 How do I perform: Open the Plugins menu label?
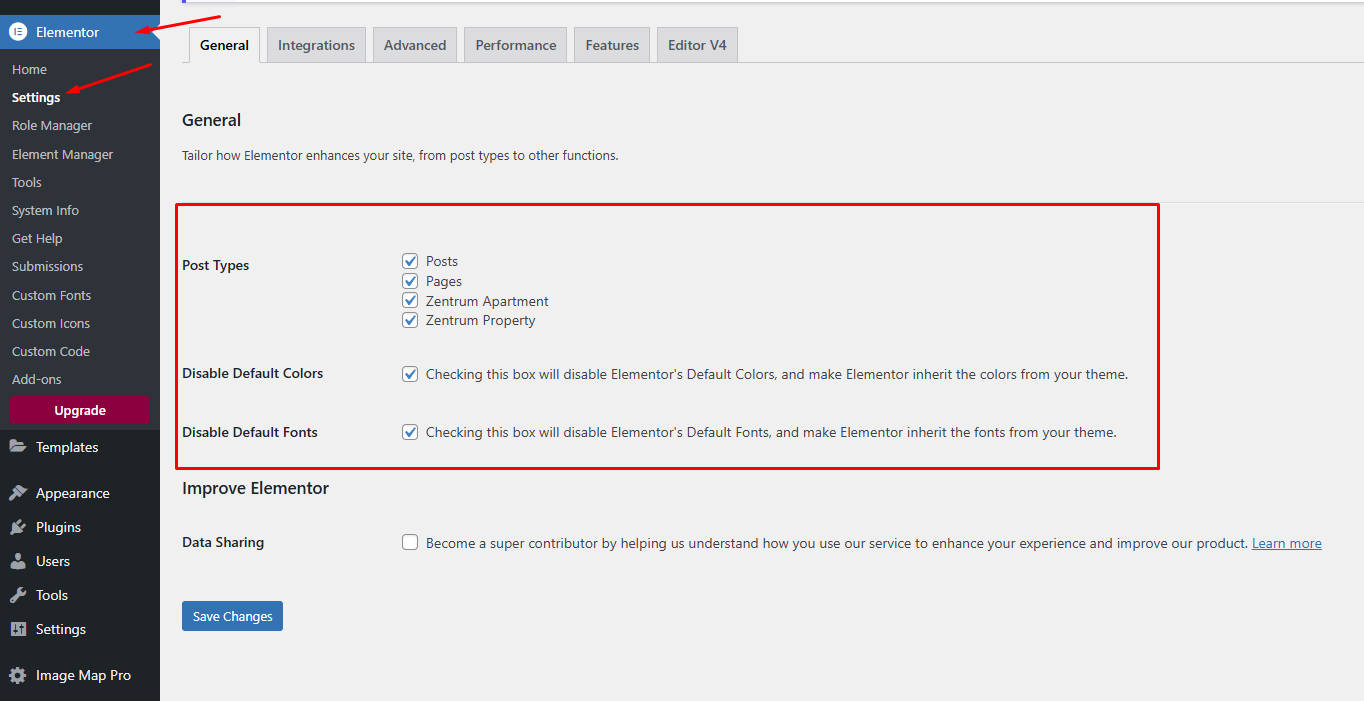[x=58, y=527]
